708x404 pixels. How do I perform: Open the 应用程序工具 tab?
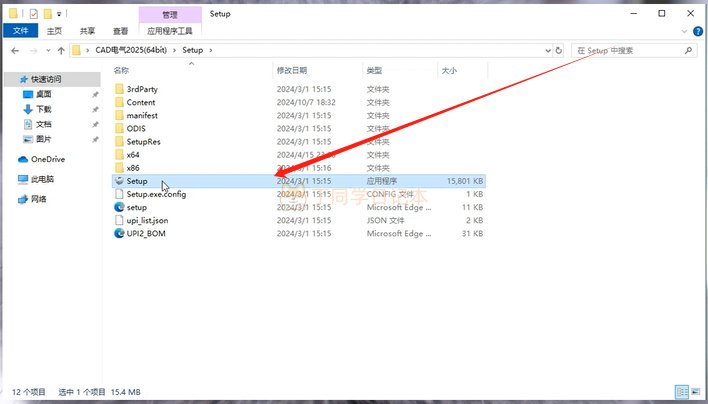(170, 31)
